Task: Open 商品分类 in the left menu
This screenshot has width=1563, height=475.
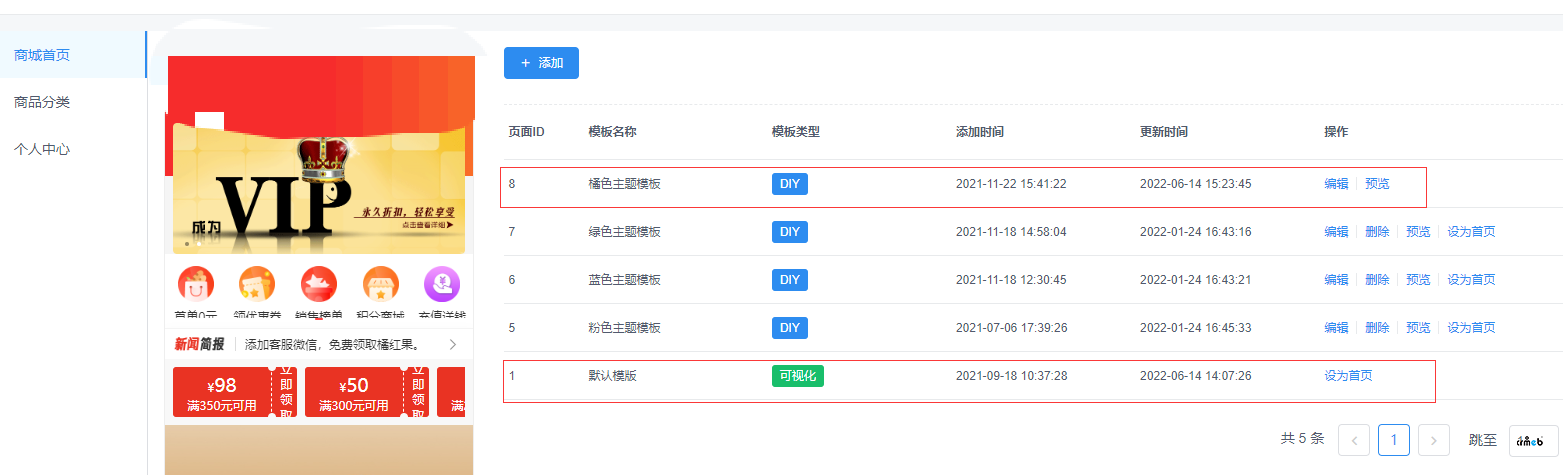Action: pos(42,102)
